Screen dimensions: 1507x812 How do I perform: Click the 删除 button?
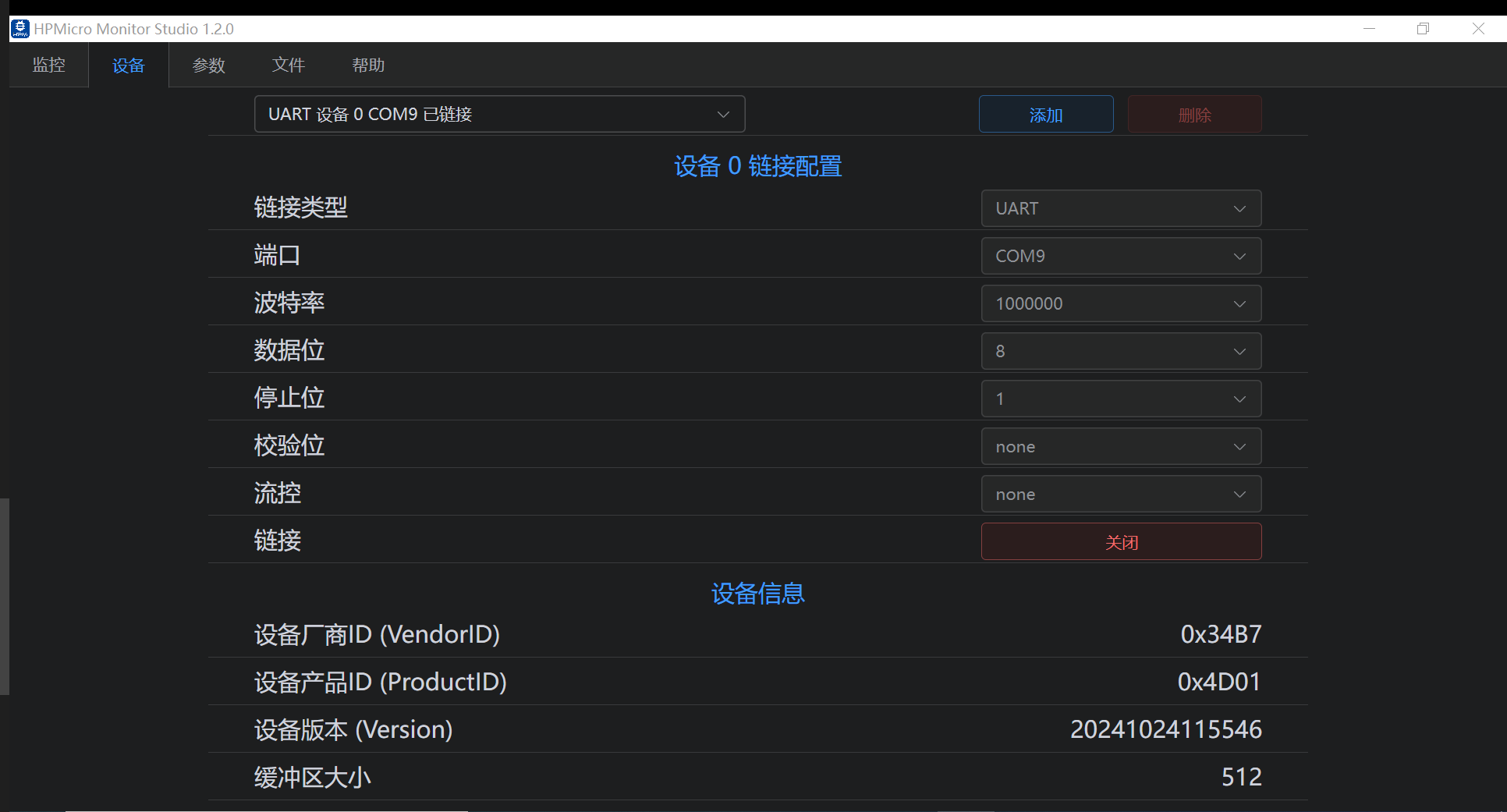[x=1195, y=115]
